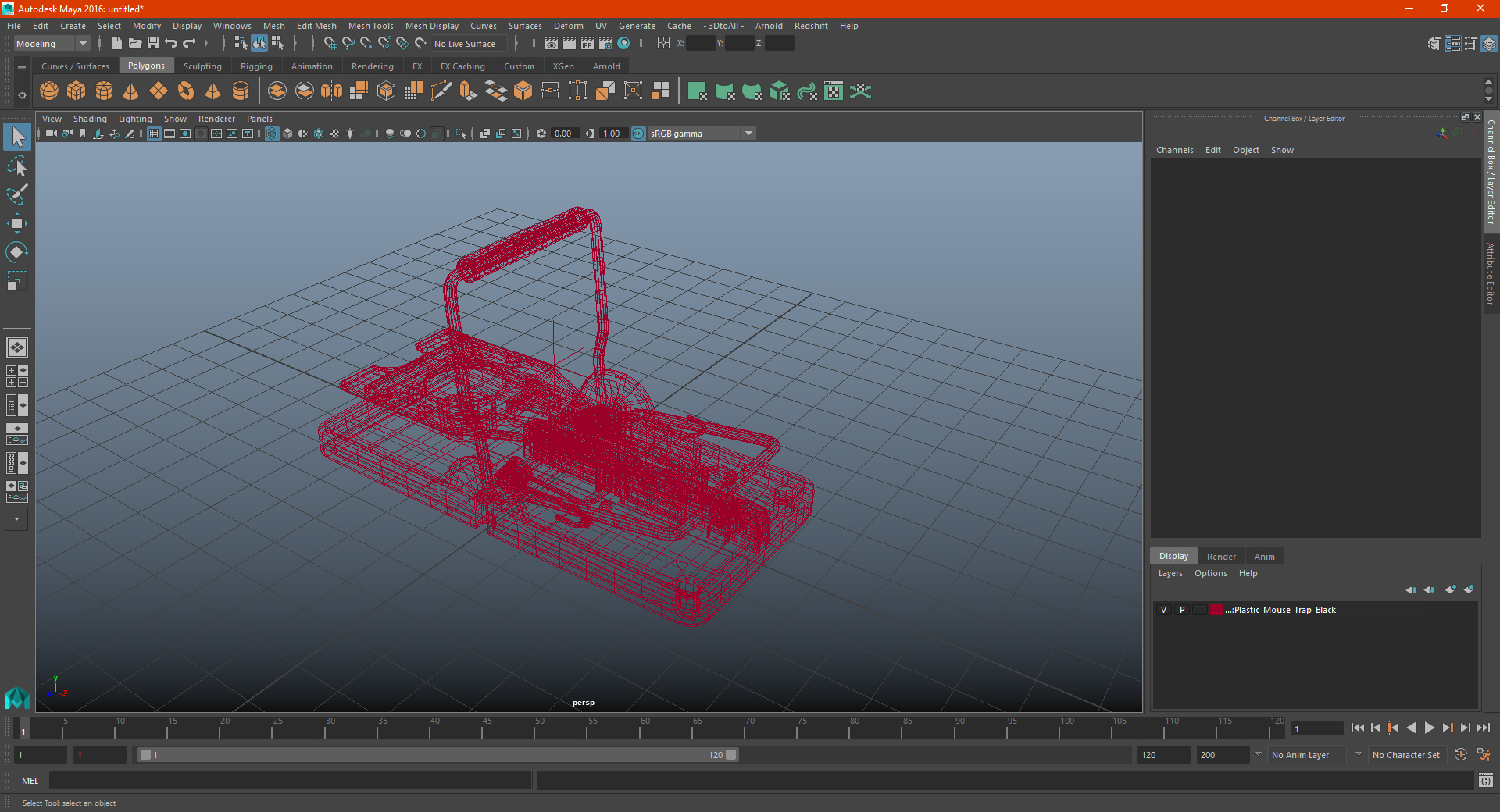Activate the Rotate tool in toolbox
This screenshot has width=1500, height=812.
click(x=17, y=252)
